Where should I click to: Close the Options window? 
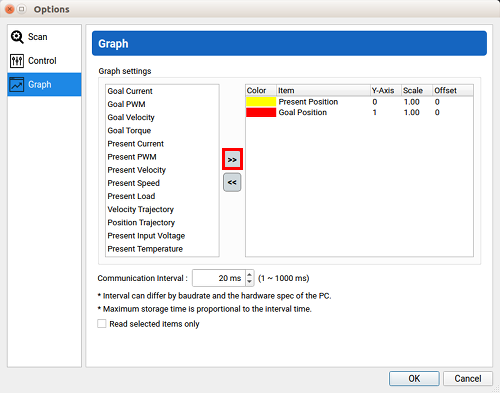click(x=10, y=9)
